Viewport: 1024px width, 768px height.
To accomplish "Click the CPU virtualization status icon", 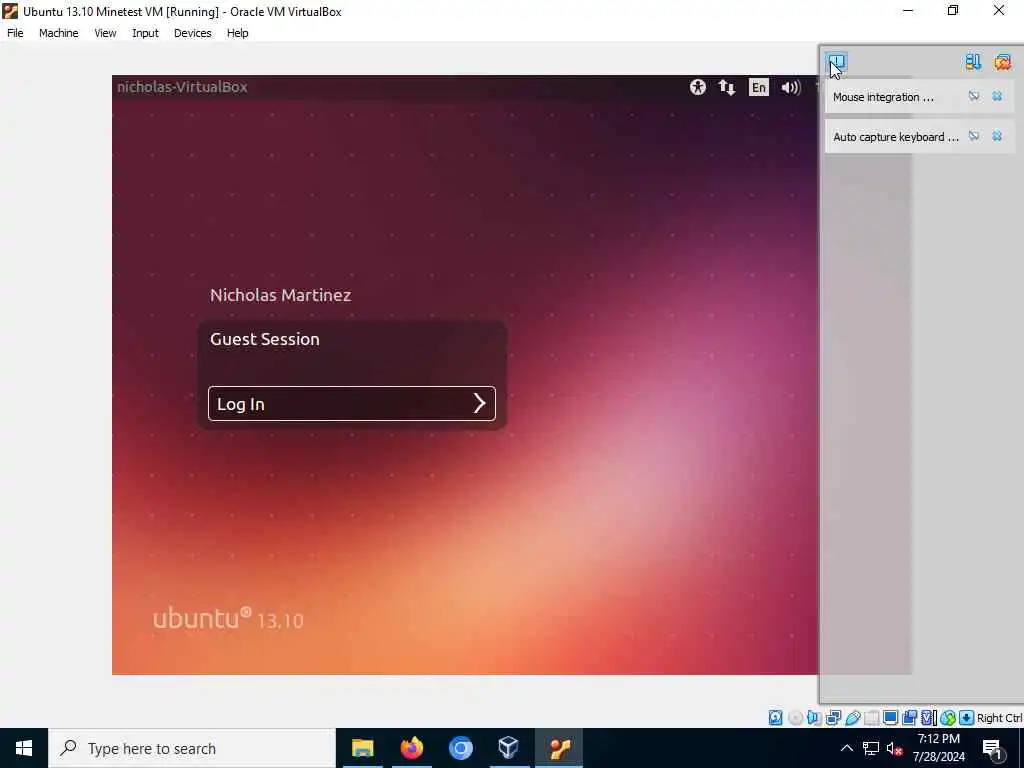I will (x=929, y=718).
